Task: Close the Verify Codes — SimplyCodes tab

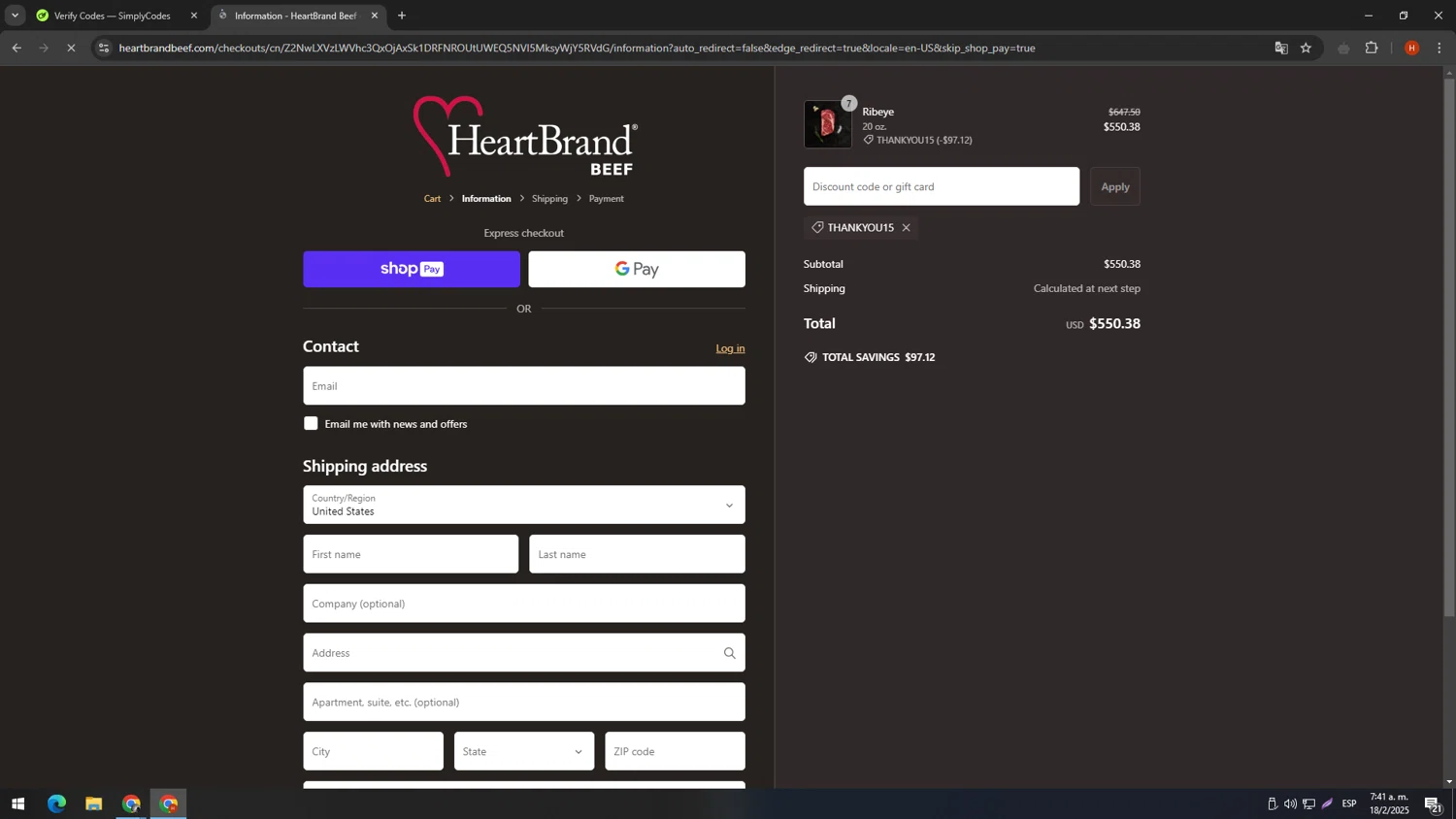Action: pyautogui.click(x=193, y=16)
